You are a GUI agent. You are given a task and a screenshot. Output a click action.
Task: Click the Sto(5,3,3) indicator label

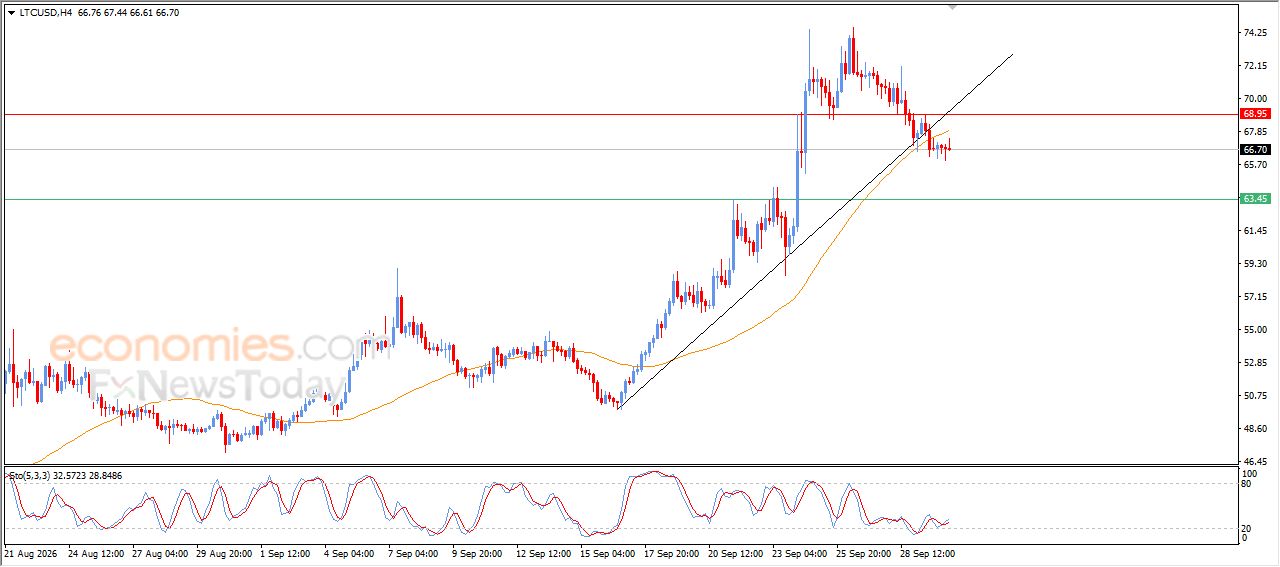pos(30,475)
